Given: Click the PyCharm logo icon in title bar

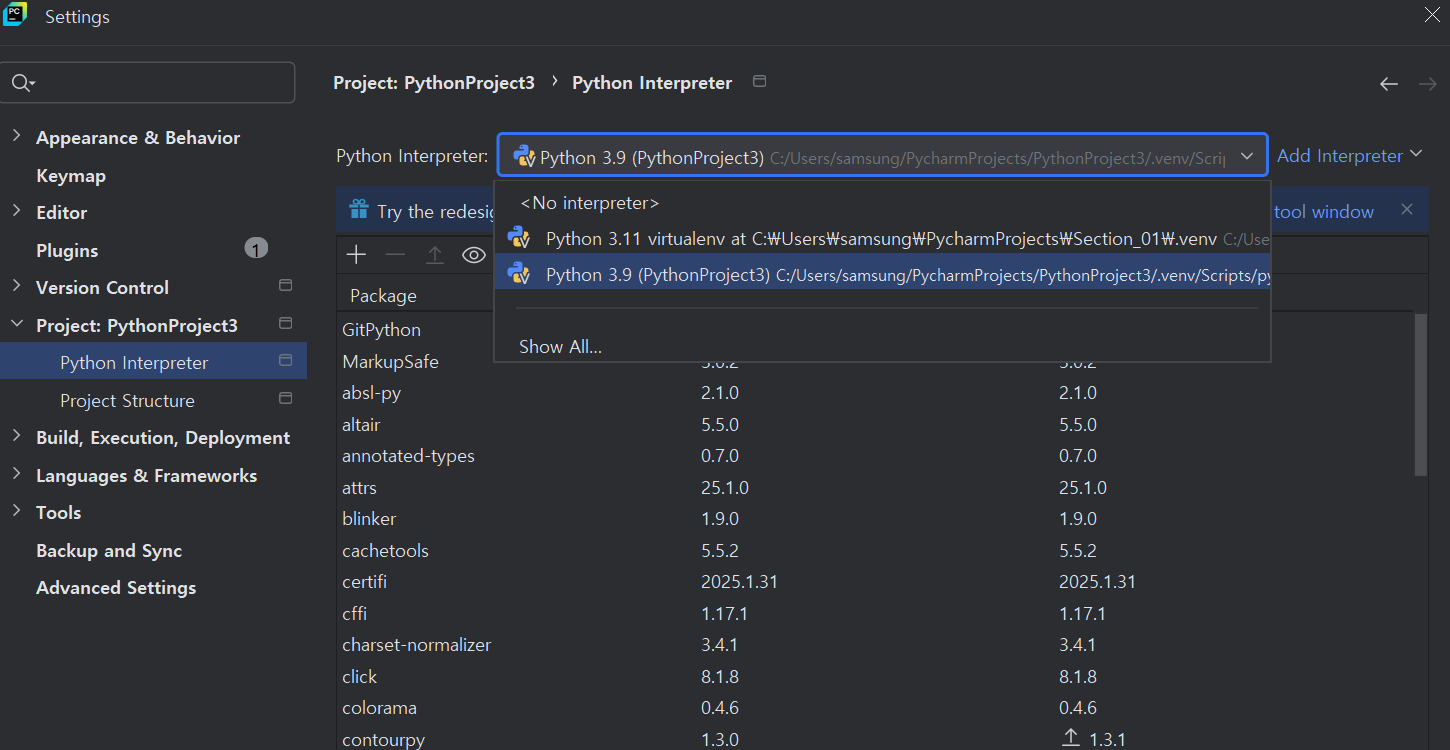Looking at the screenshot, I should [15, 15].
